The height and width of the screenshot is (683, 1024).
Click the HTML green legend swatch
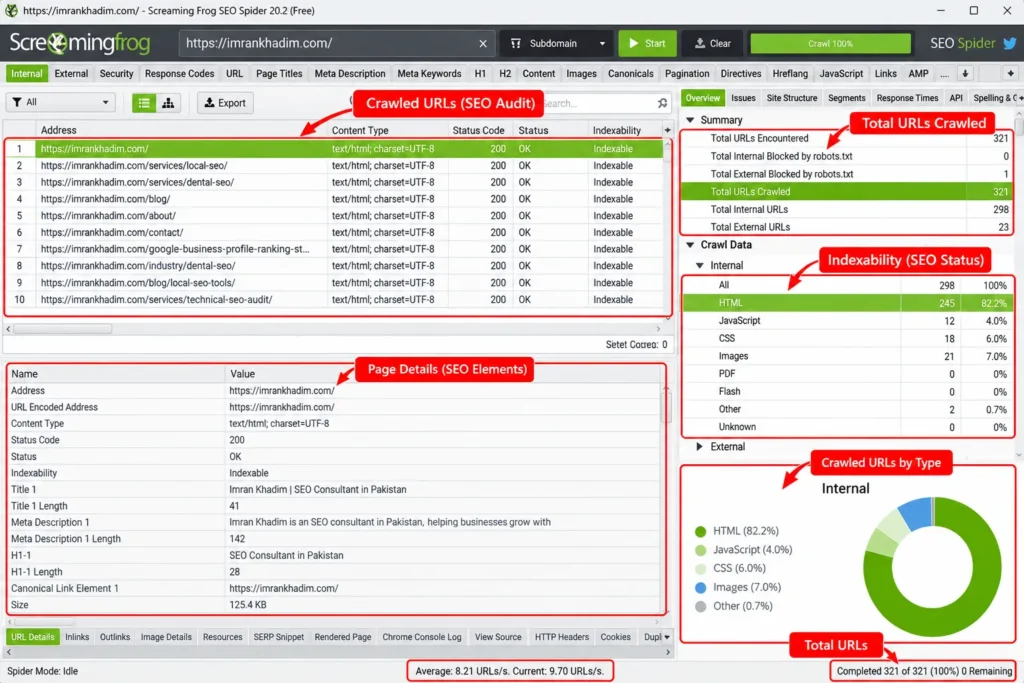701,532
